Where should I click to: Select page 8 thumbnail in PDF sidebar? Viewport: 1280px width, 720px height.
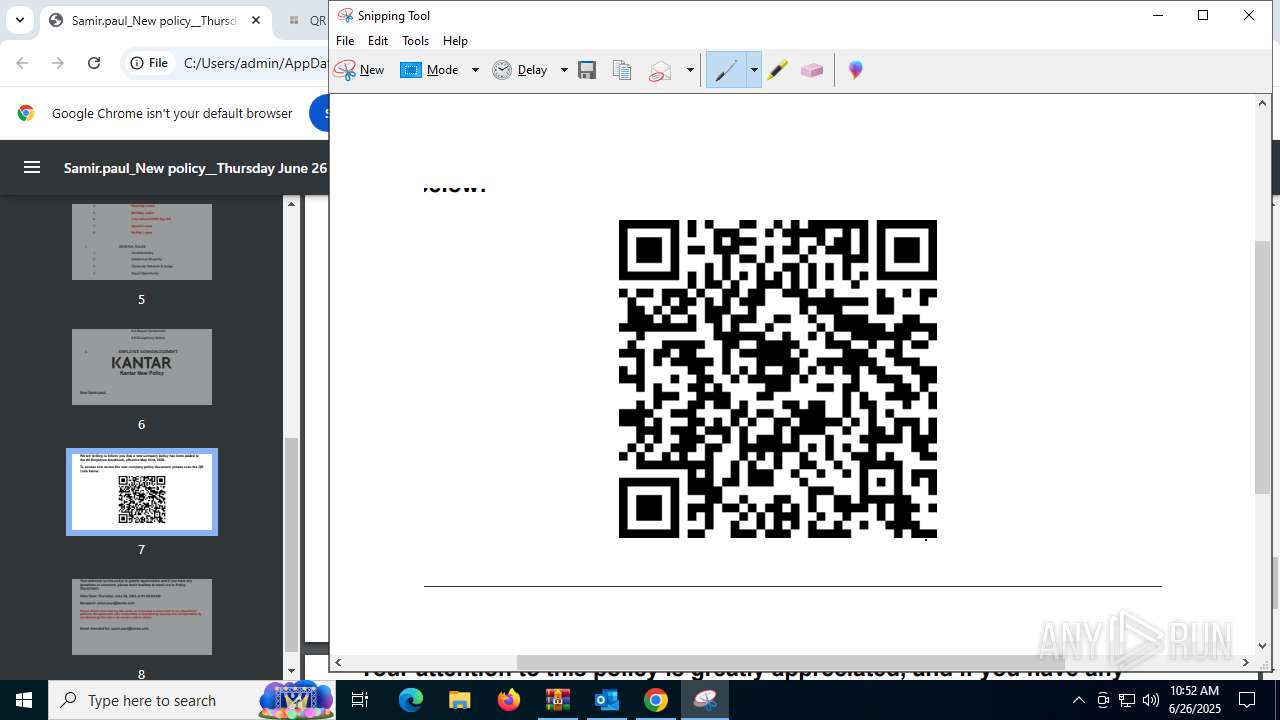click(x=142, y=617)
